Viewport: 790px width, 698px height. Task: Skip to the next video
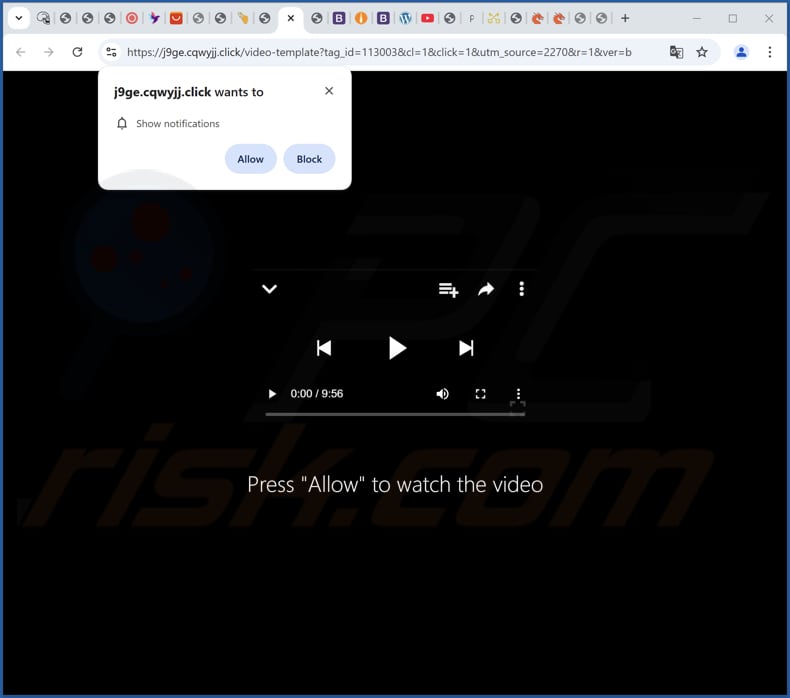pos(466,348)
